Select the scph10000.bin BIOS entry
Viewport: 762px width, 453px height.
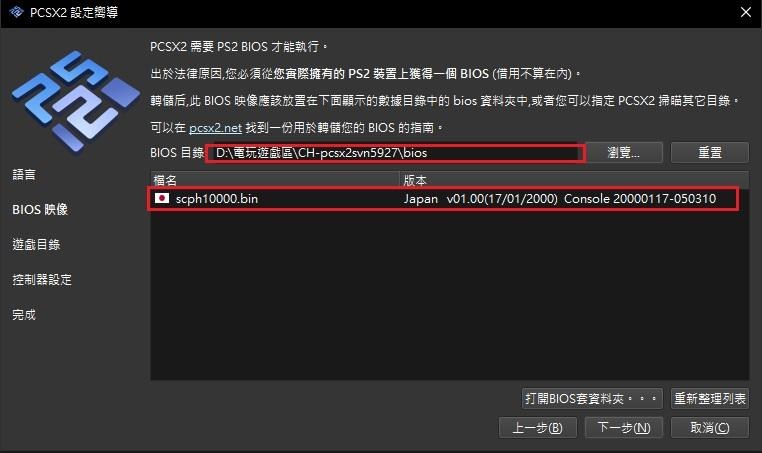(443, 199)
